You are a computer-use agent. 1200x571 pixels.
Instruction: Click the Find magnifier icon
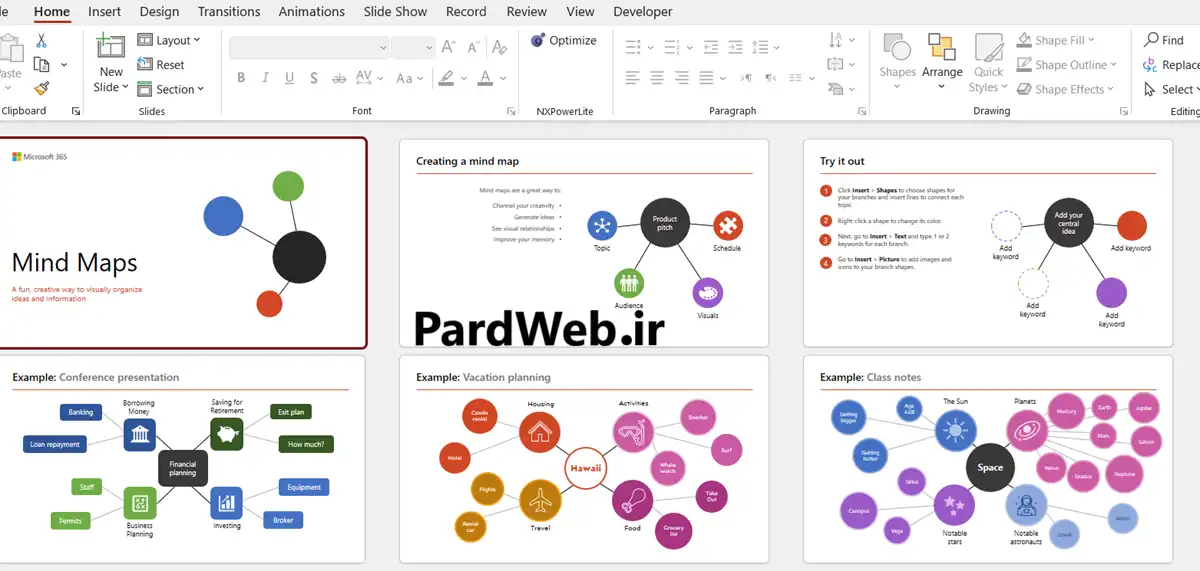[x=1152, y=40]
